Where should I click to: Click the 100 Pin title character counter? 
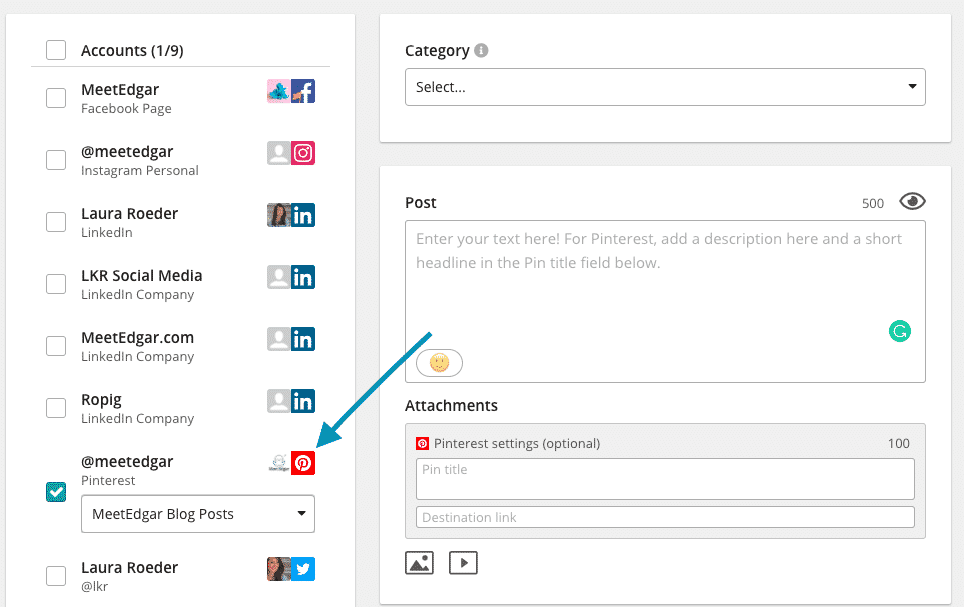tap(899, 443)
